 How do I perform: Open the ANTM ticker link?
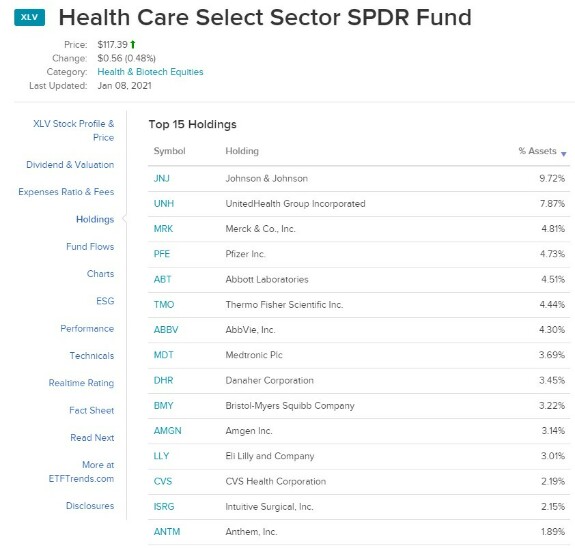pos(166,532)
